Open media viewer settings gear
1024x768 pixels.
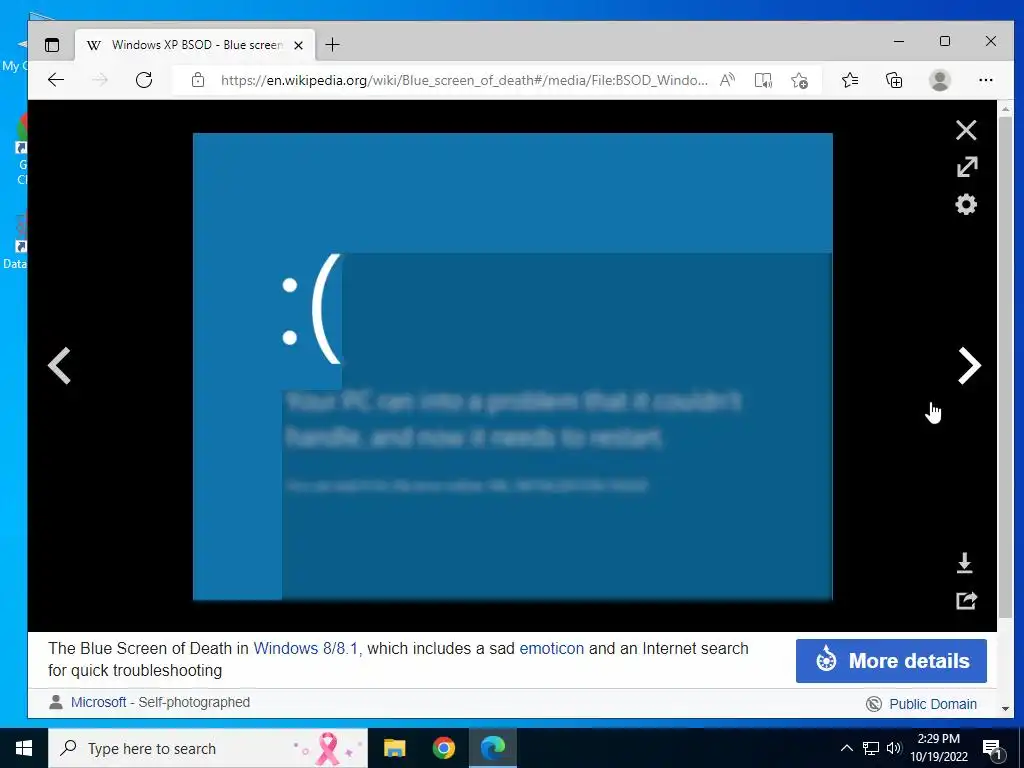pyautogui.click(x=966, y=204)
